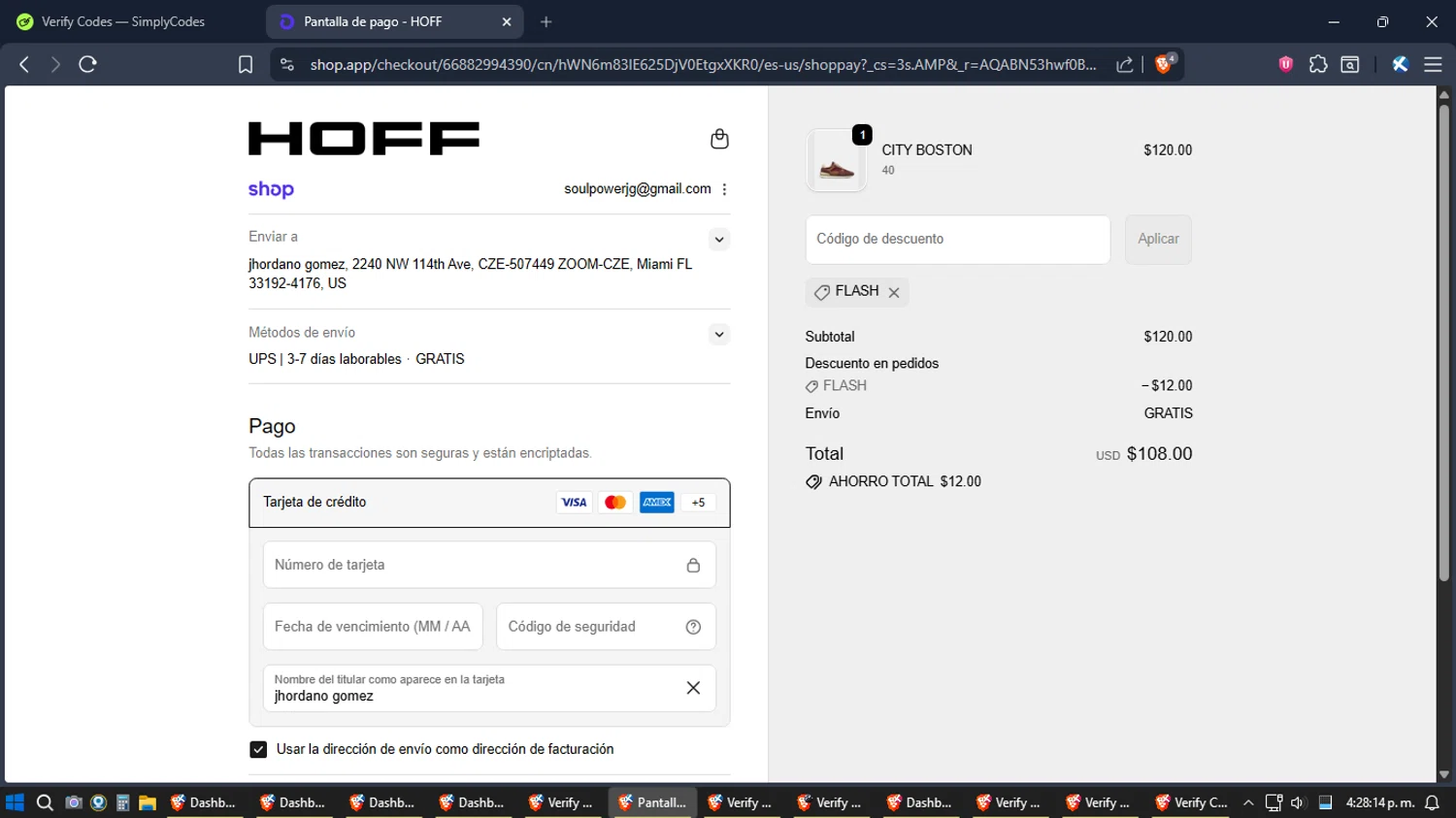
Task: Click the Shop Pay logo
Action: pyautogui.click(x=271, y=189)
